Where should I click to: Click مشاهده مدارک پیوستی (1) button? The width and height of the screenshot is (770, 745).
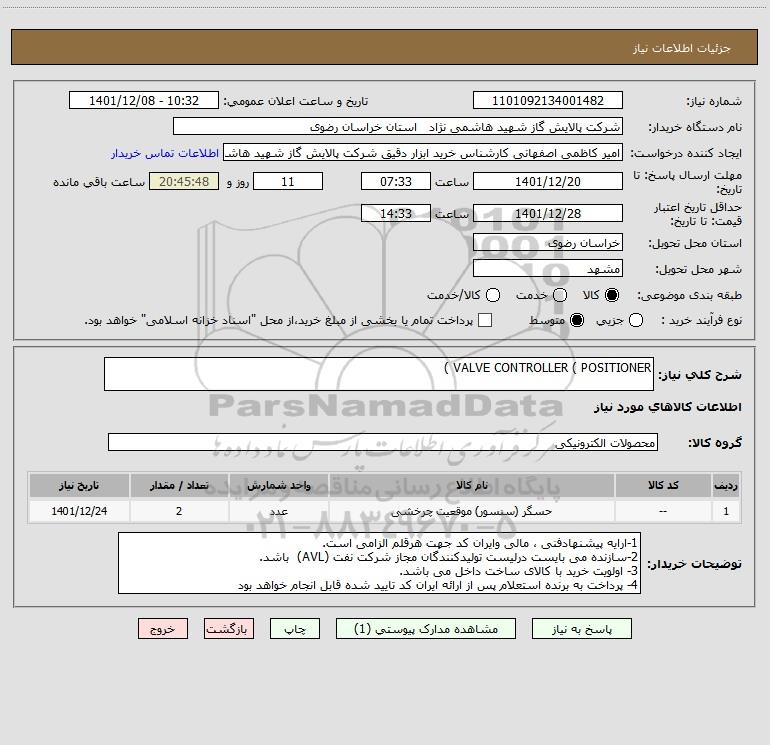426,629
